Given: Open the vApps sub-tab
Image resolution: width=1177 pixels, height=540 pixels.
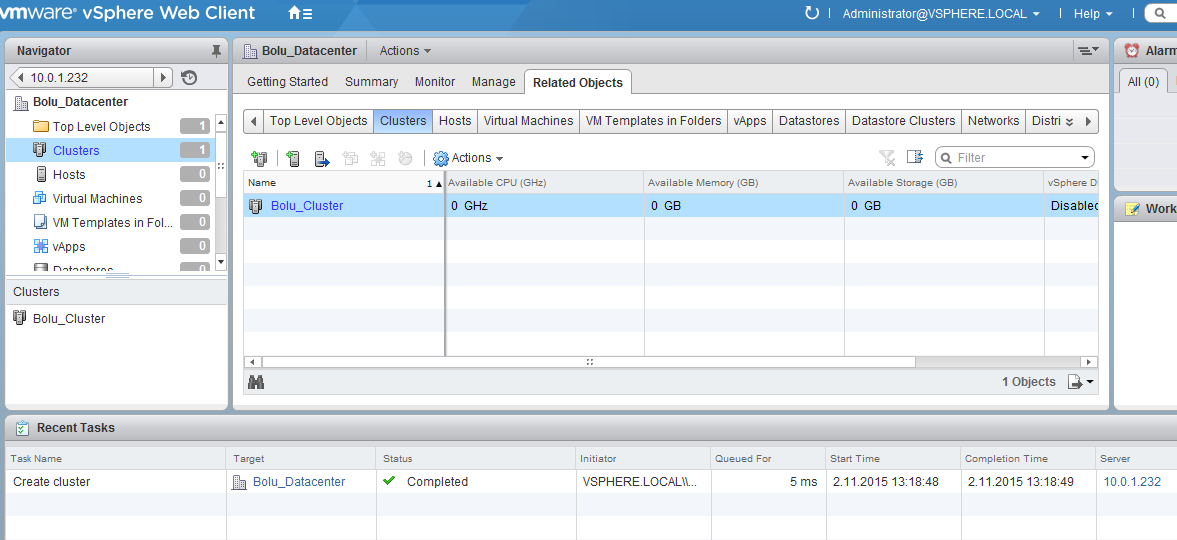Looking at the screenshot, I should 750,121.
